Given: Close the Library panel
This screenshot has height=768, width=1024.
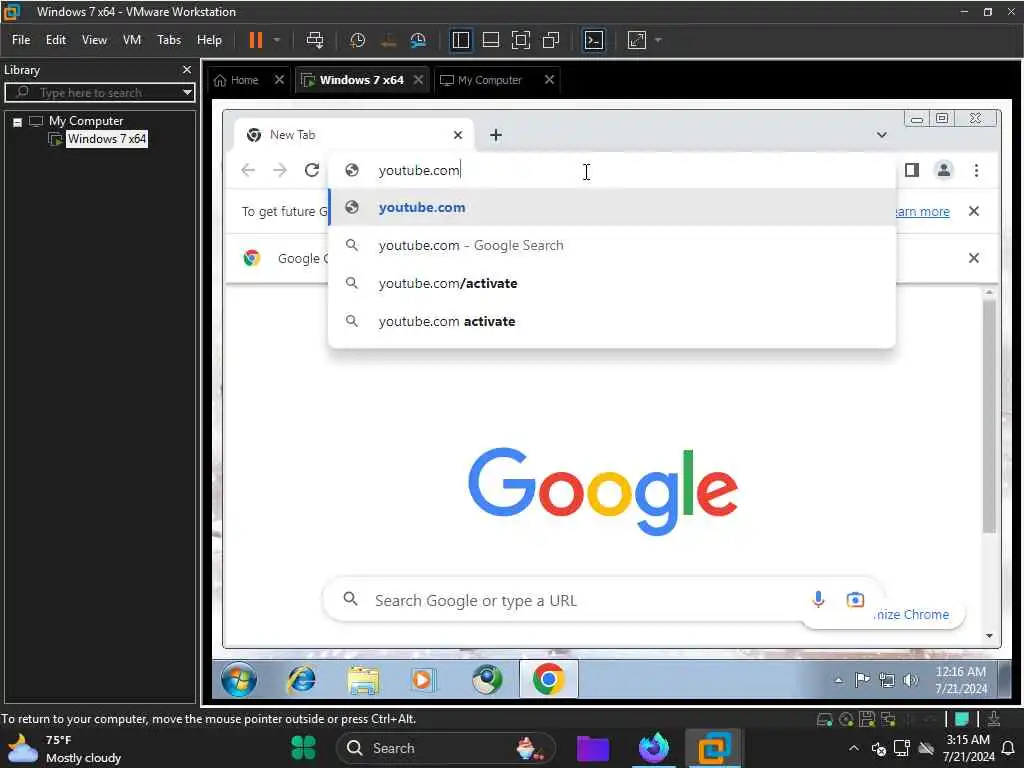Looking at the screenshot, I should coord(187,69).
